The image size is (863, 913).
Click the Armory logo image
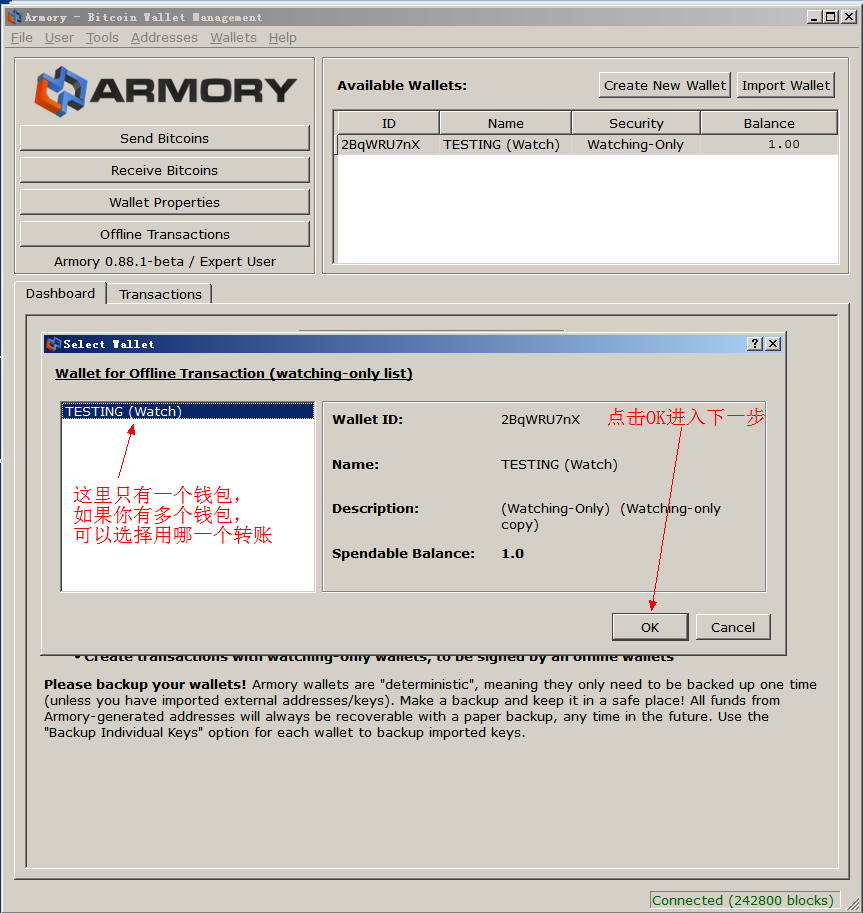[x=165, y=90]
